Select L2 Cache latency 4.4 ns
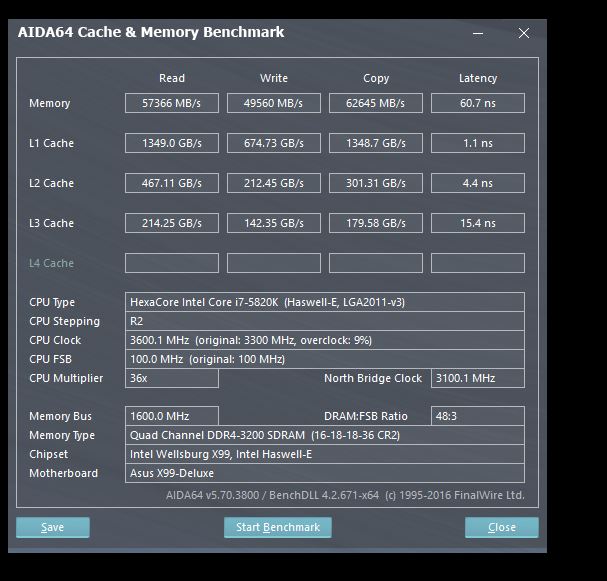 point(478,183)
